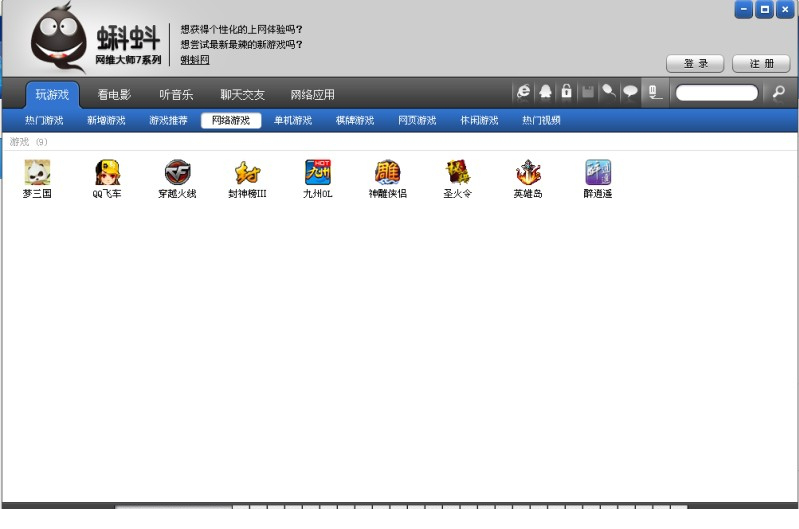Select the 网页游戏 category
The height and width of the screenshot is (529, 799).
(417, 120)
